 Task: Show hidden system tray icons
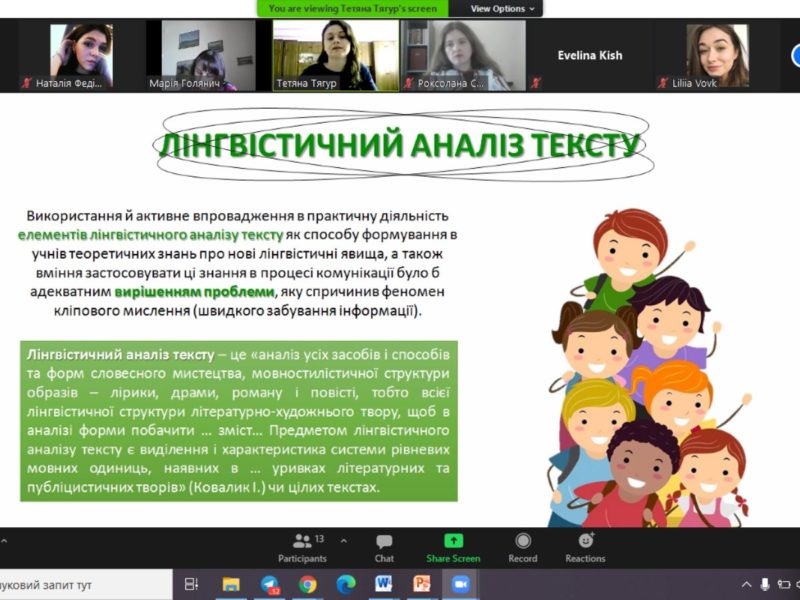click(x=746, y=584)
